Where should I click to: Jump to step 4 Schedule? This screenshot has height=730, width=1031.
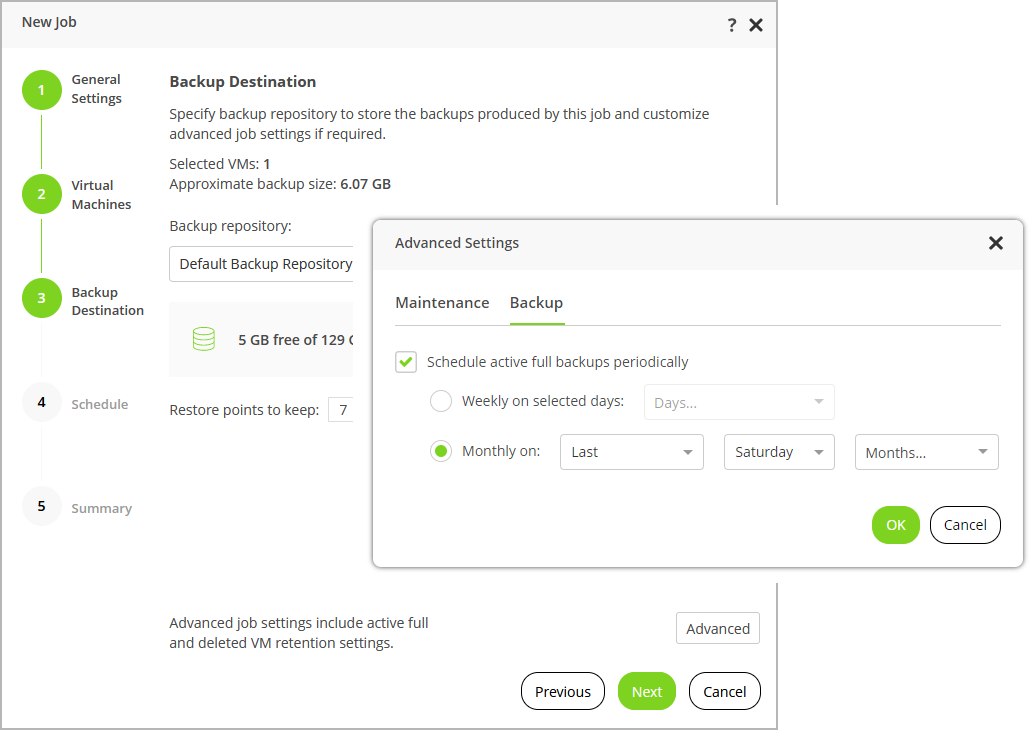(41, 403)
